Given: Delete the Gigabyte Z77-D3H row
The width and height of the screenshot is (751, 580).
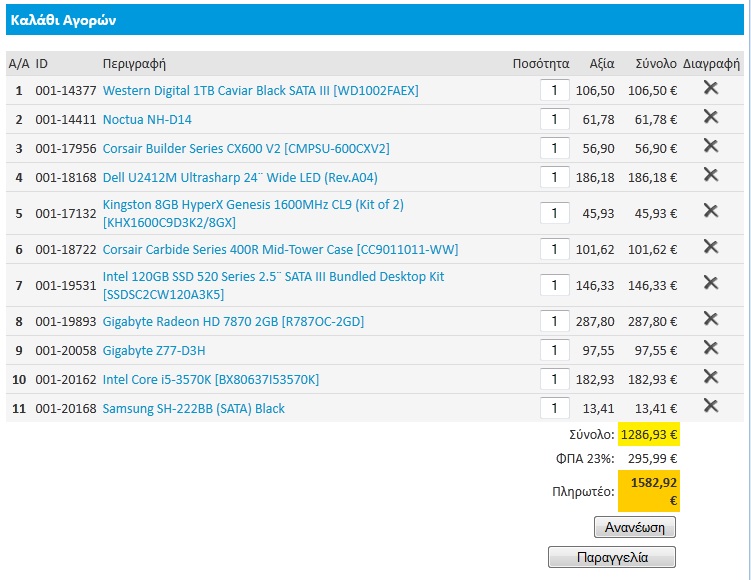Looking at the screenshot, I should [x=711, y=348].
